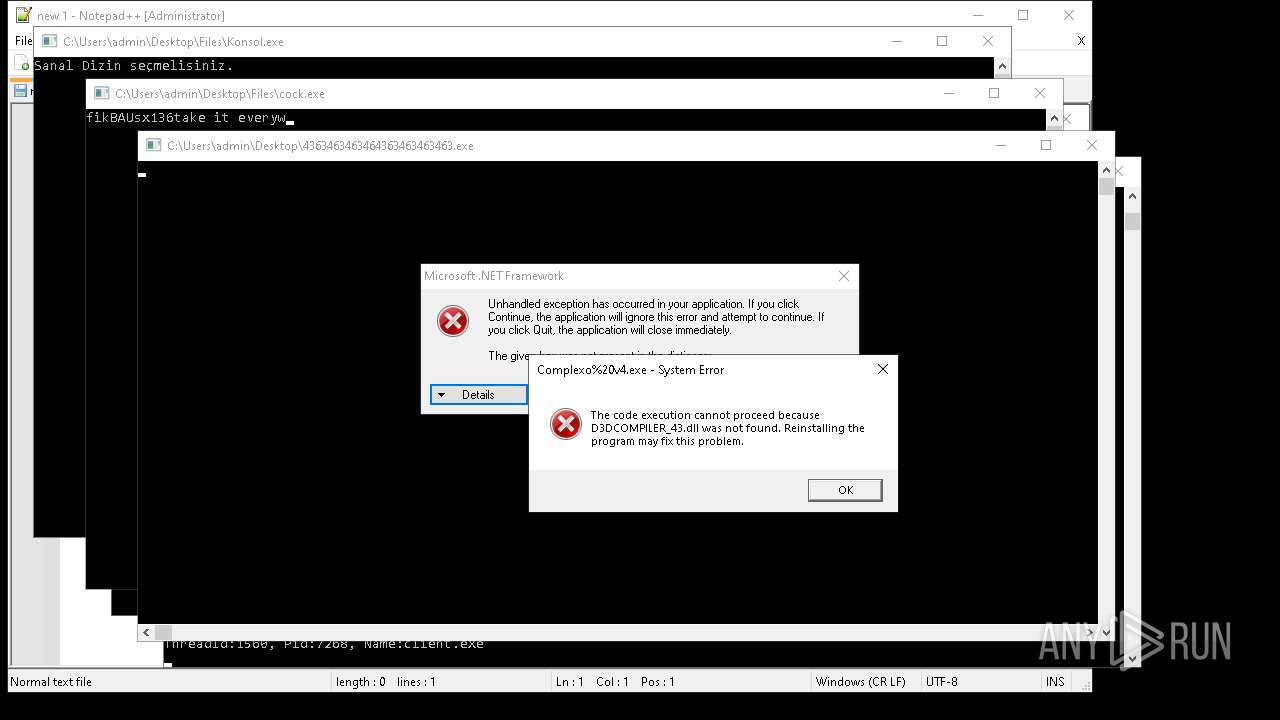Minimize the Konsol.exe console window

896,41
